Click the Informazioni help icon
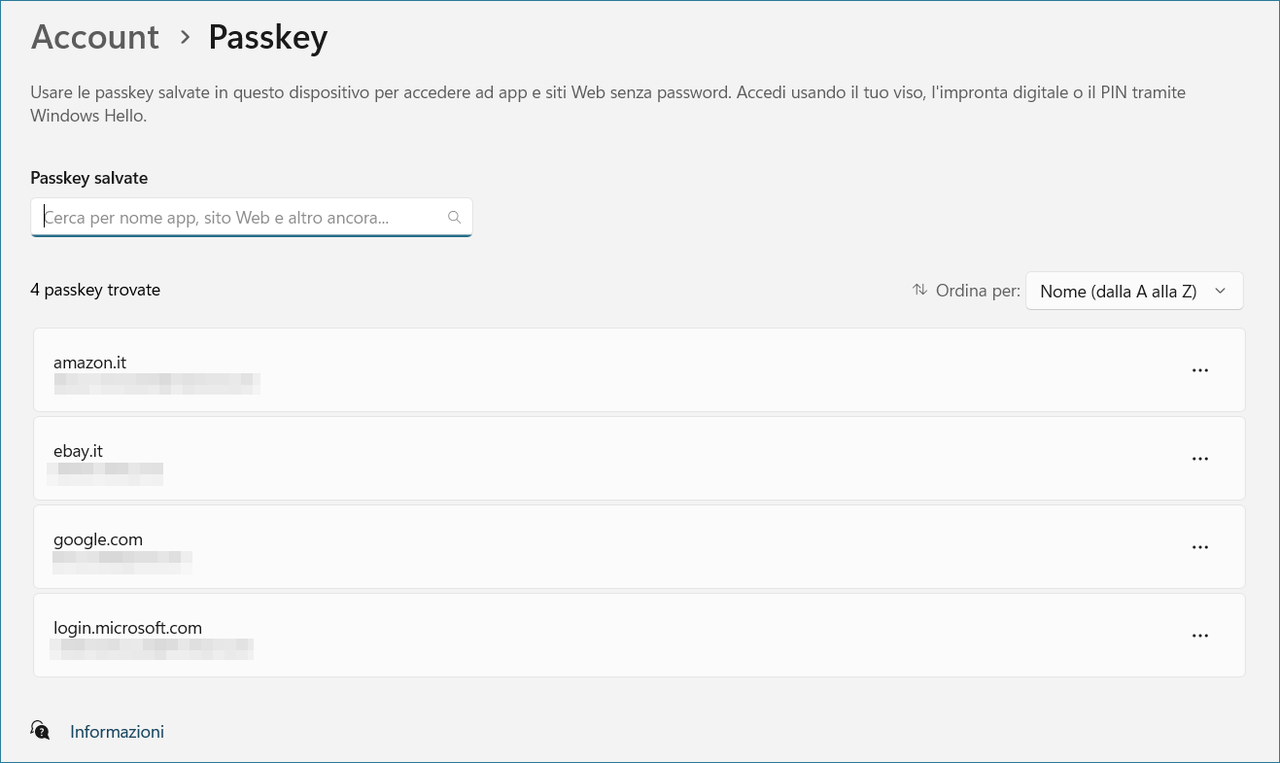The width and height of the screenshot is (1280, 763). tap(40, 731)
